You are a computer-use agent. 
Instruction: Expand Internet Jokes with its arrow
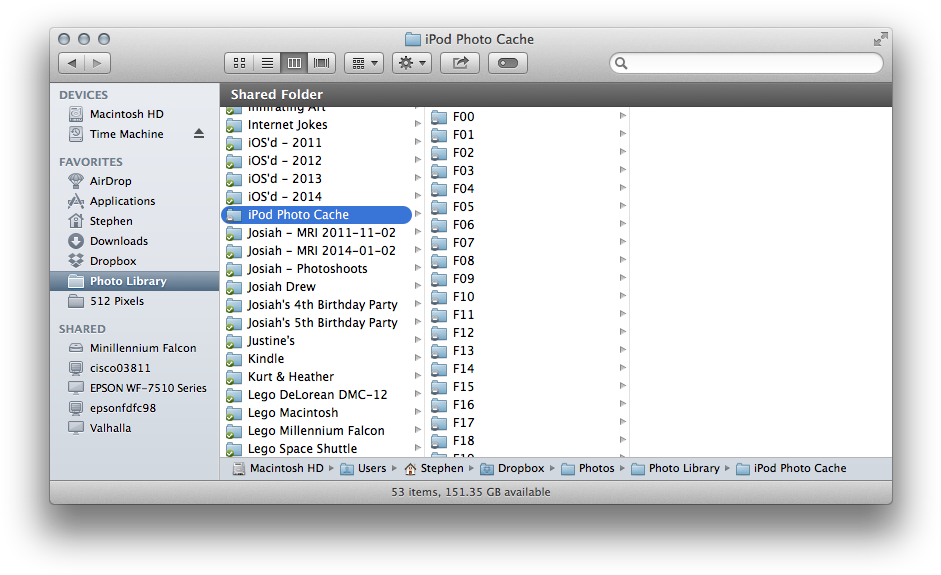pos(418,124)
